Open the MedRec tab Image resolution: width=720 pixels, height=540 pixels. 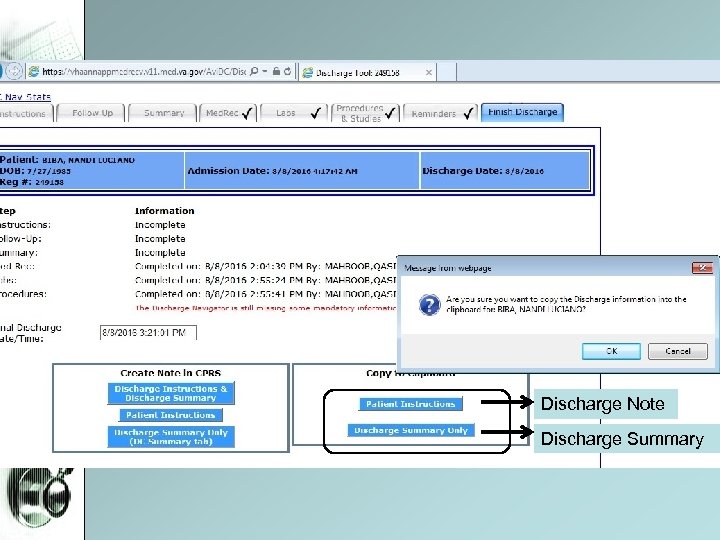(x=229, y=113)
